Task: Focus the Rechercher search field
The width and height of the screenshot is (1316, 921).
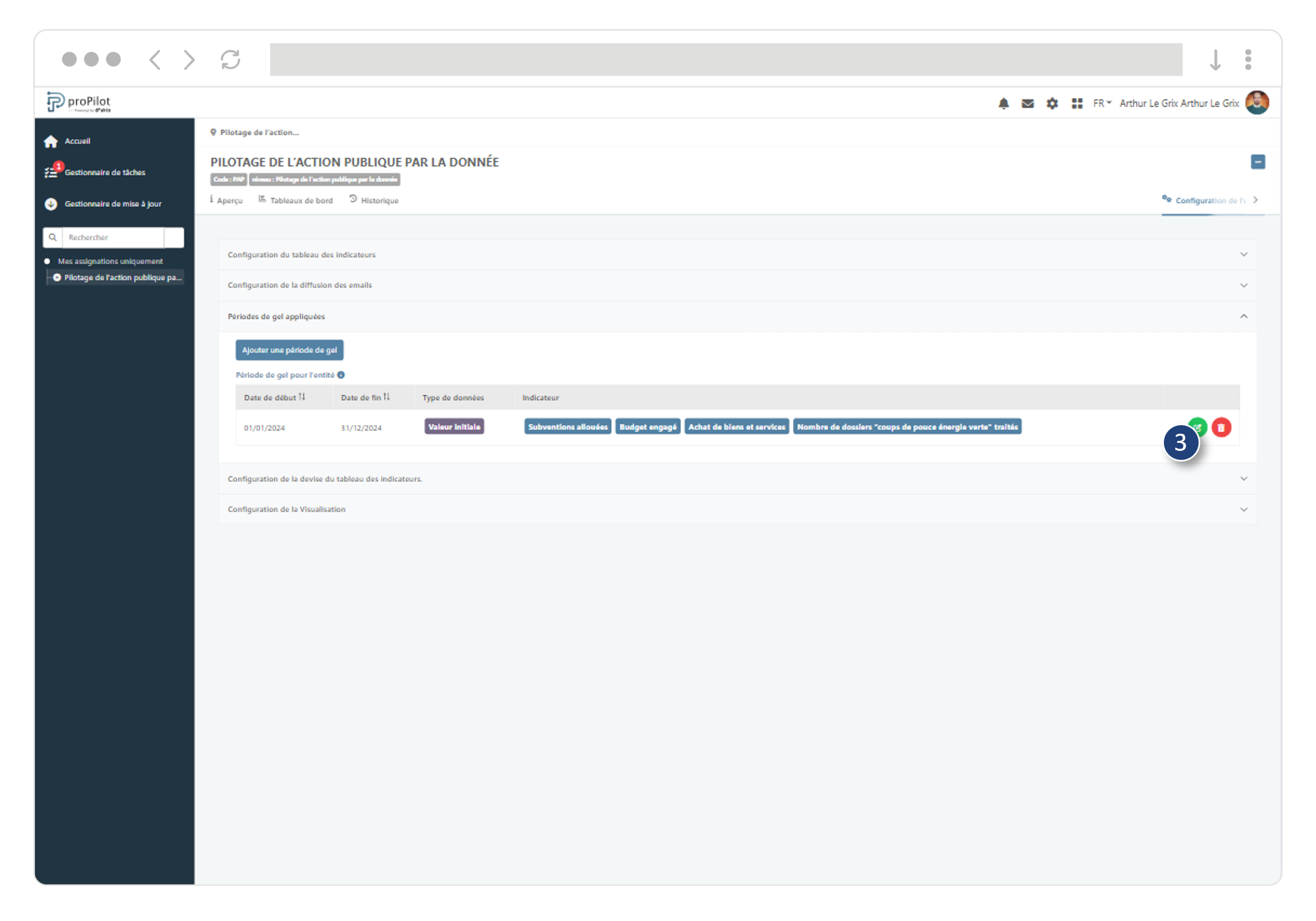Action: tap(113, 237)
